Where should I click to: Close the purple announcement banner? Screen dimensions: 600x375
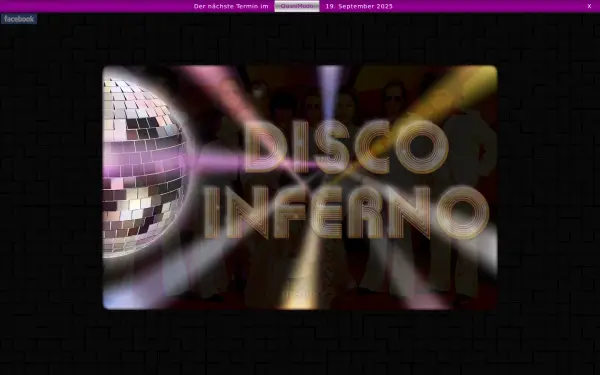pos(589,6)
